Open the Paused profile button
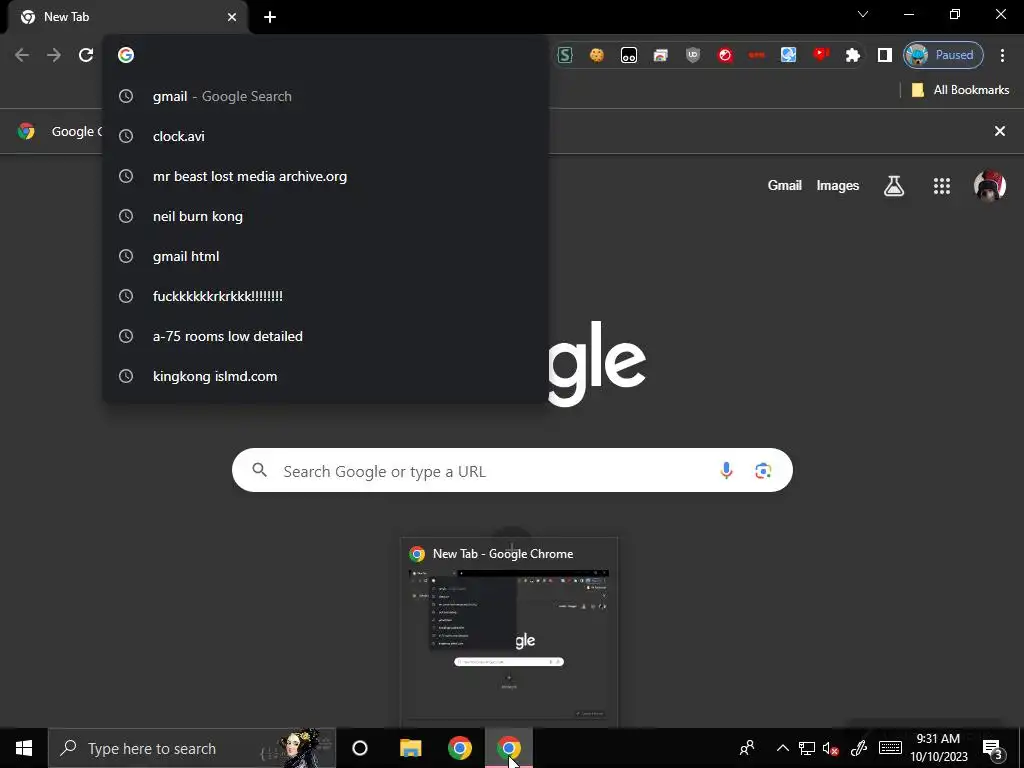Screen dimensions: 1024x768 (943, 55)
